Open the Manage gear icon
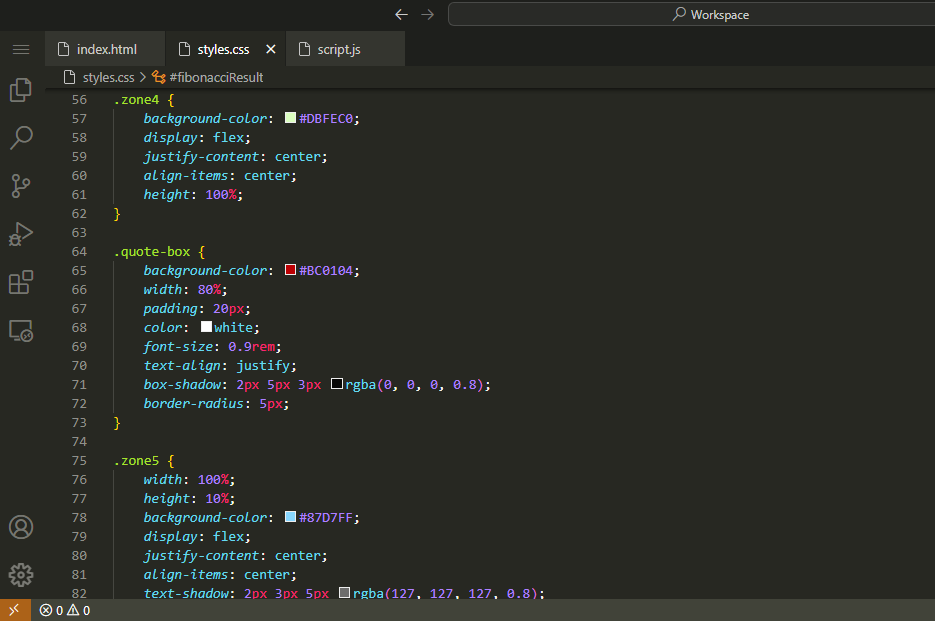The width and height of the screenshot is (935, 621). pos(21,575)
